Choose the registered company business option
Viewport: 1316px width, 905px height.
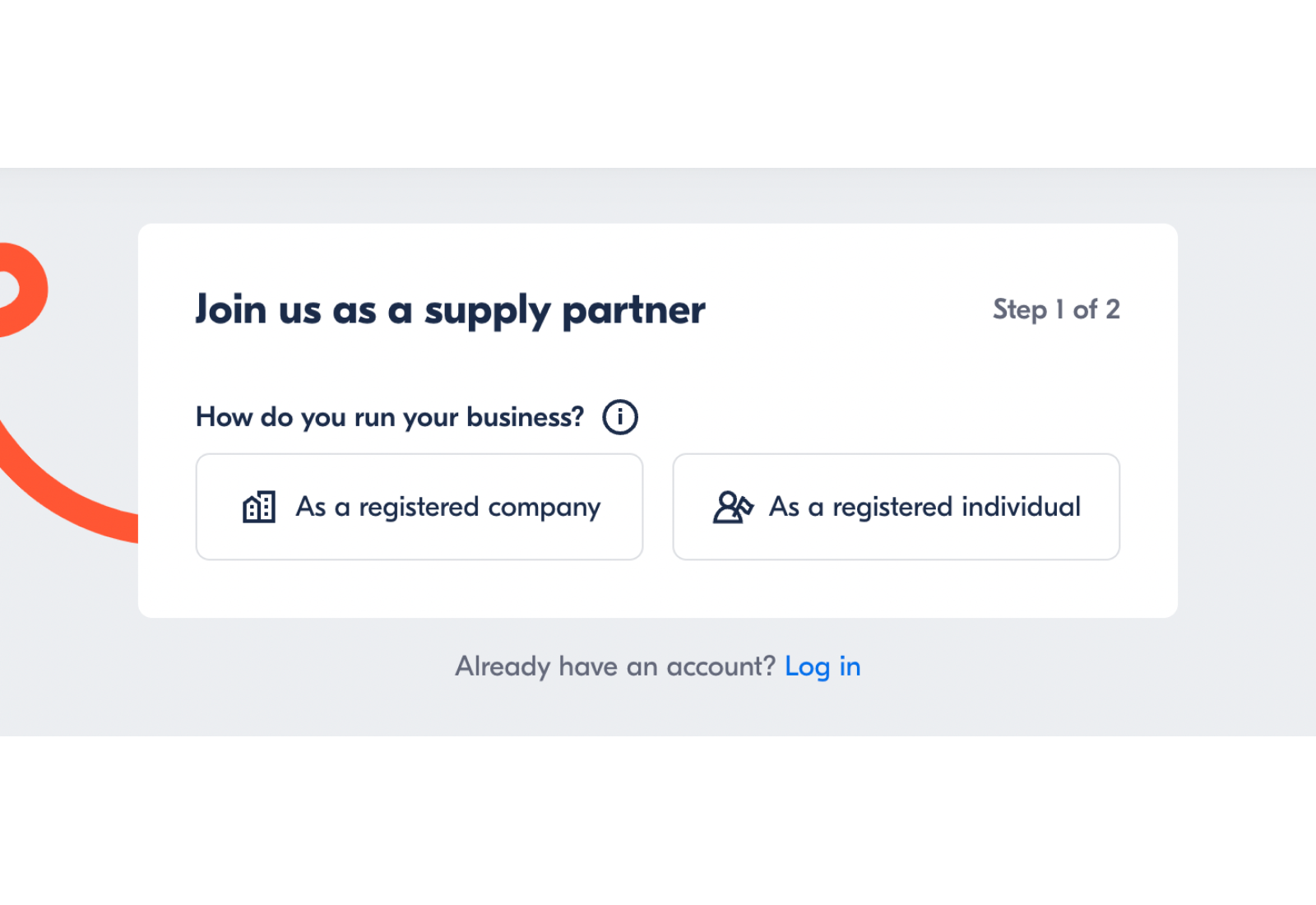pyautogui.click(x=419, y=507)
